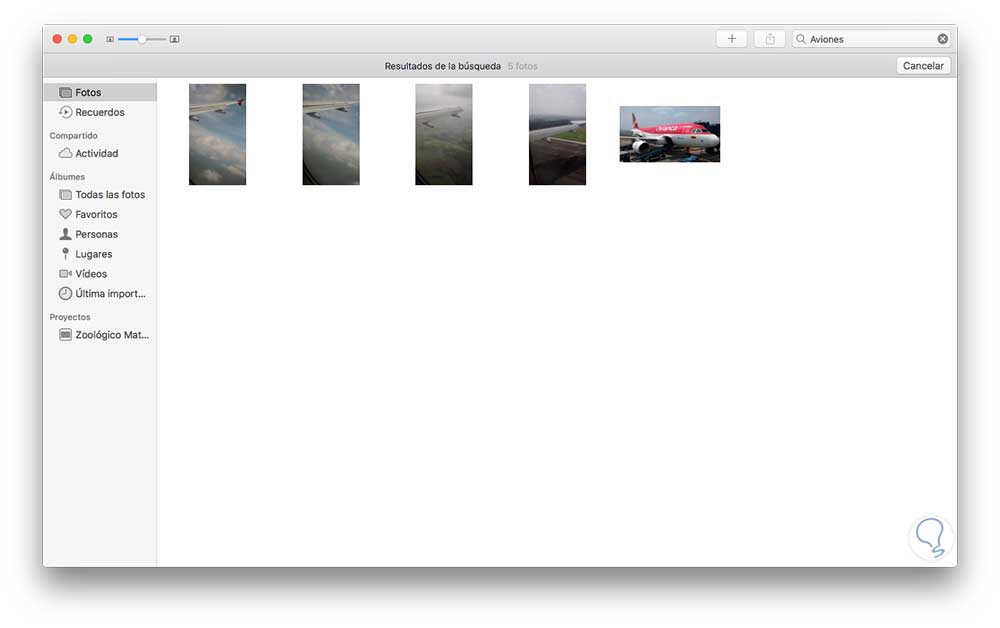Click the Proyectos section header
This screenshot has width=1000, height=628.
point(70,317)
